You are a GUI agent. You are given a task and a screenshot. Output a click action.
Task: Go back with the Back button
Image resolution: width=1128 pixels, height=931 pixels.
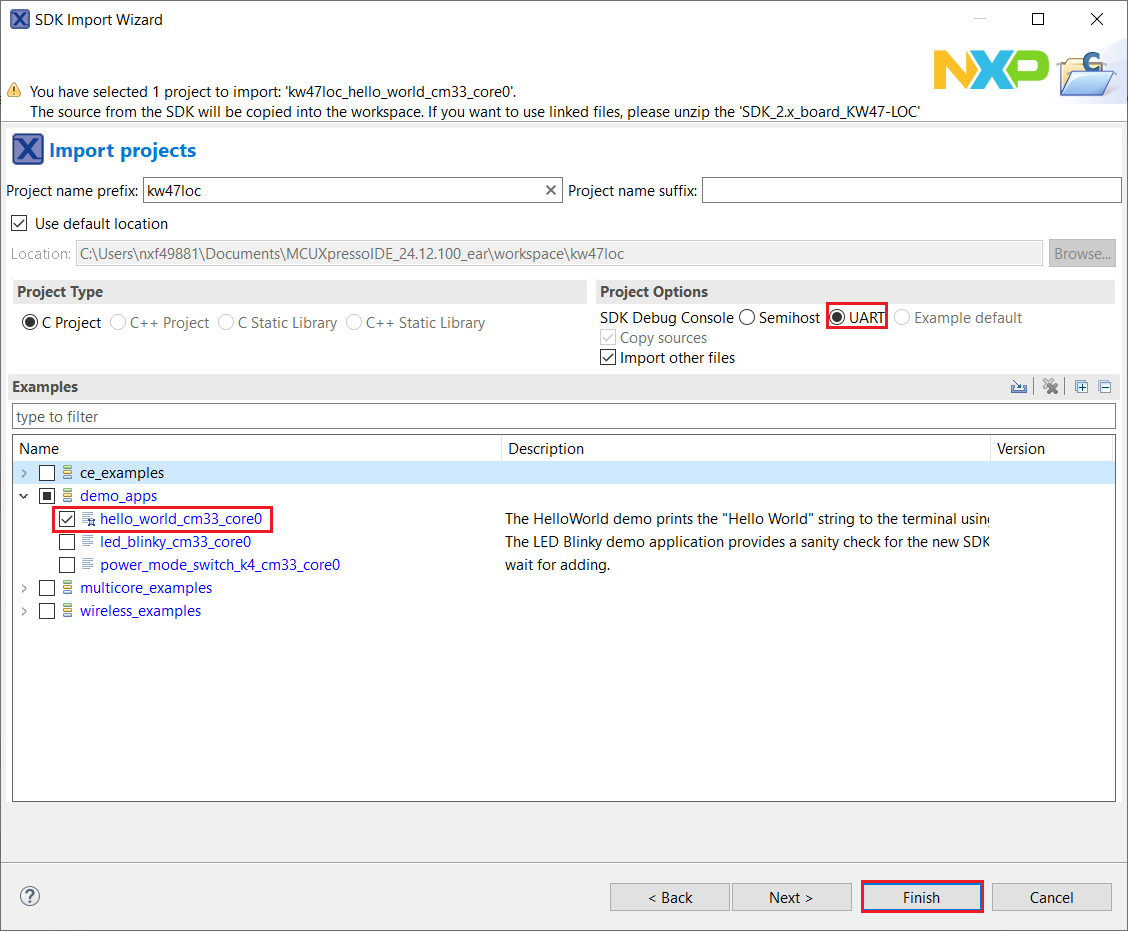pyautogui.click(x=669, y=897)
